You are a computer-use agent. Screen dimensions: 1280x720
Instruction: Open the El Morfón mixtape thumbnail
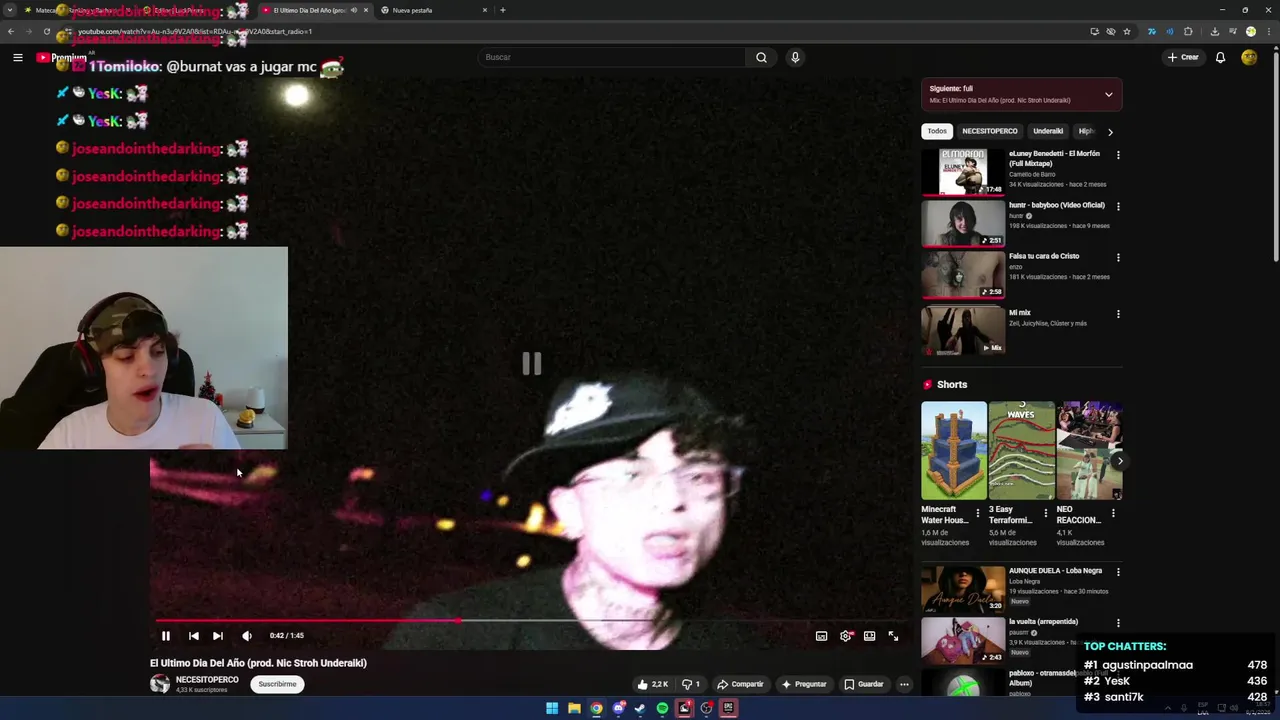963,171
